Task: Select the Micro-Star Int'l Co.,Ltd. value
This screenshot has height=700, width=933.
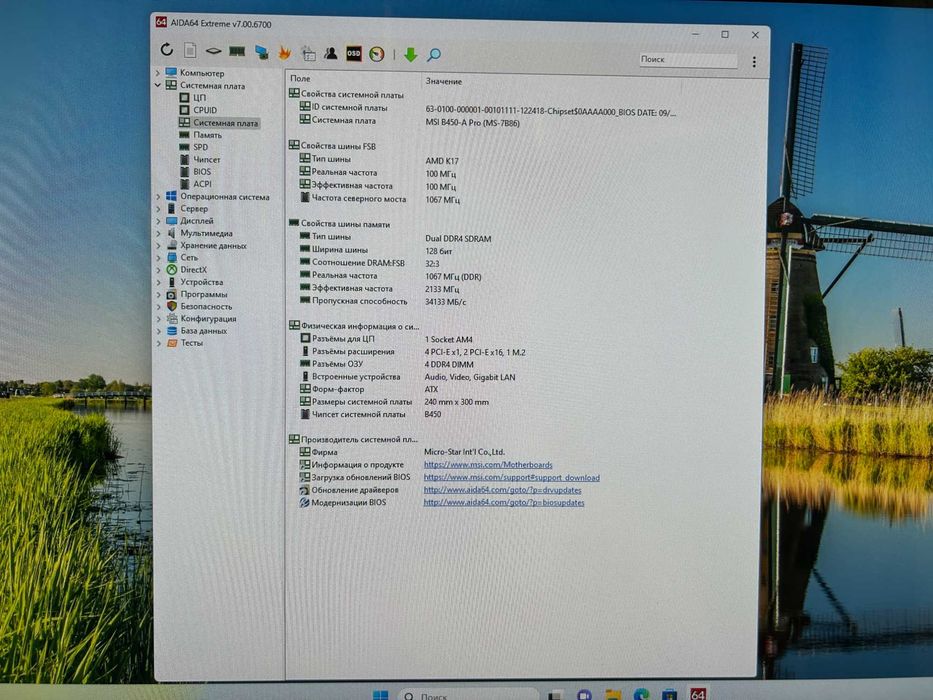Action: [x=464, y=452]
